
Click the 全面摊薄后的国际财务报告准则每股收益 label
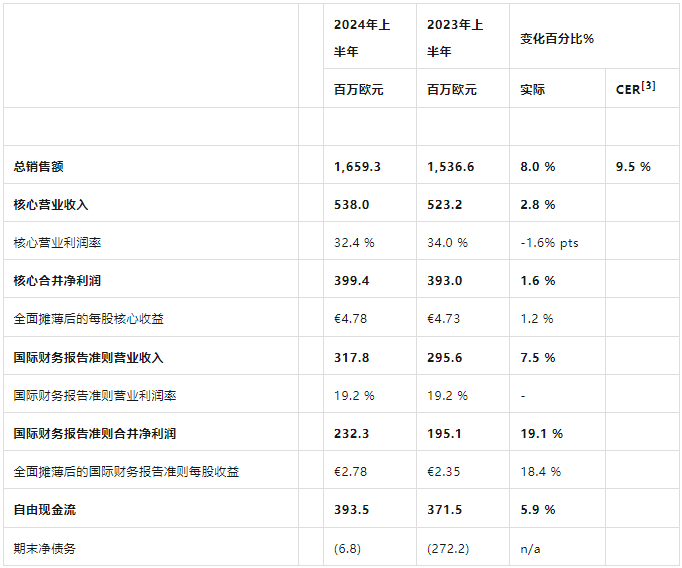point(127,471)
